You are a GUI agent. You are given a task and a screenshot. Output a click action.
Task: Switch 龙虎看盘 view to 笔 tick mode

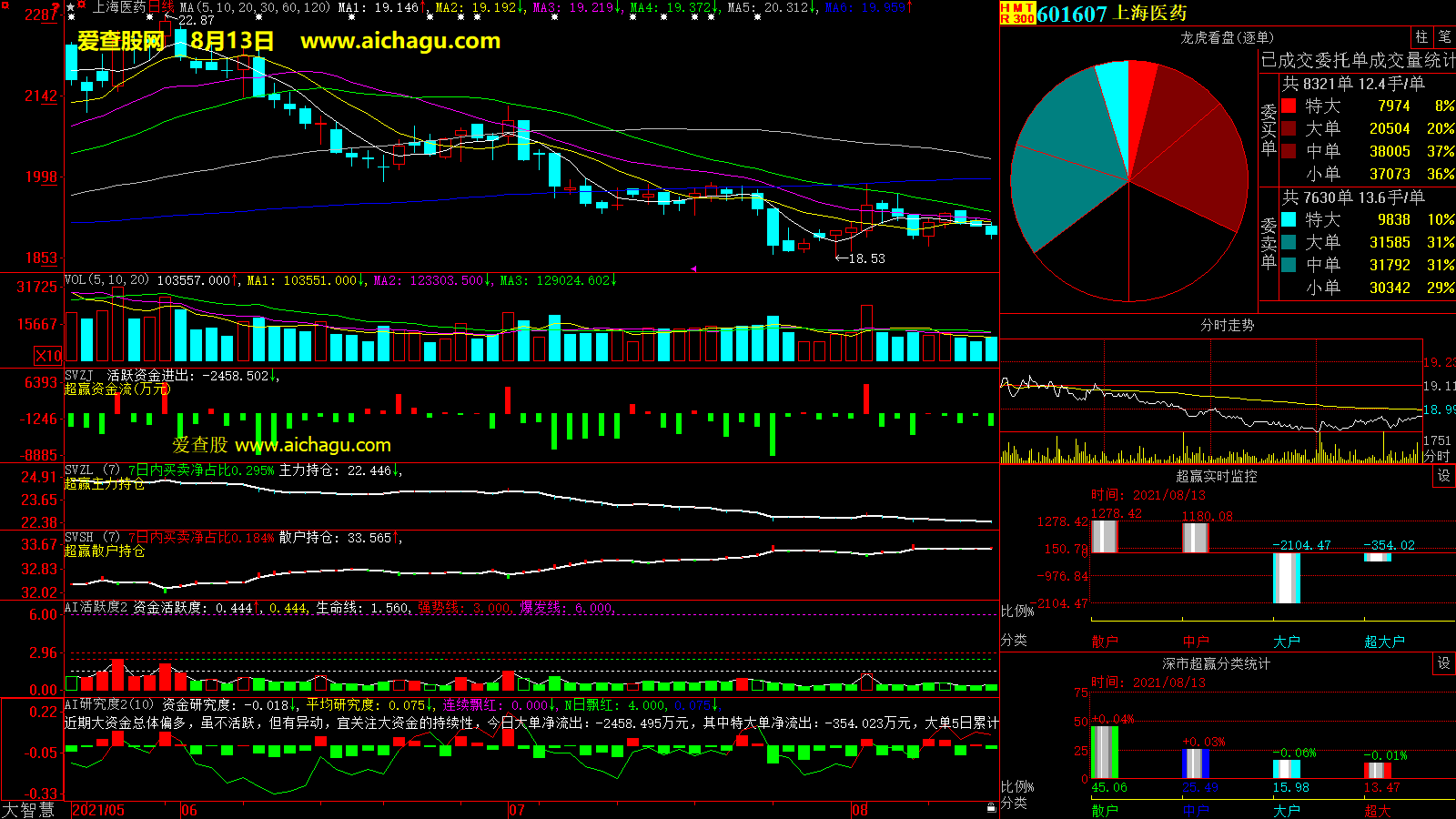pyautogui.click(x=1444, y=37)
